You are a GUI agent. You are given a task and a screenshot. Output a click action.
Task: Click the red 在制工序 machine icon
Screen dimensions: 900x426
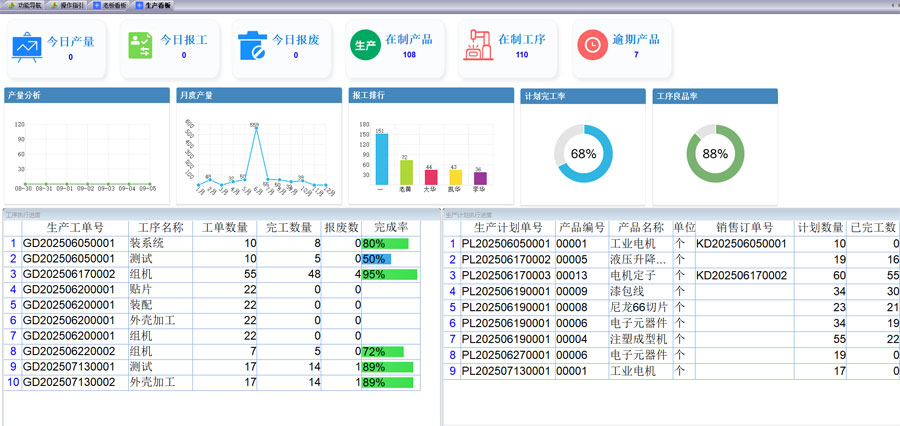tap(477, 46)
